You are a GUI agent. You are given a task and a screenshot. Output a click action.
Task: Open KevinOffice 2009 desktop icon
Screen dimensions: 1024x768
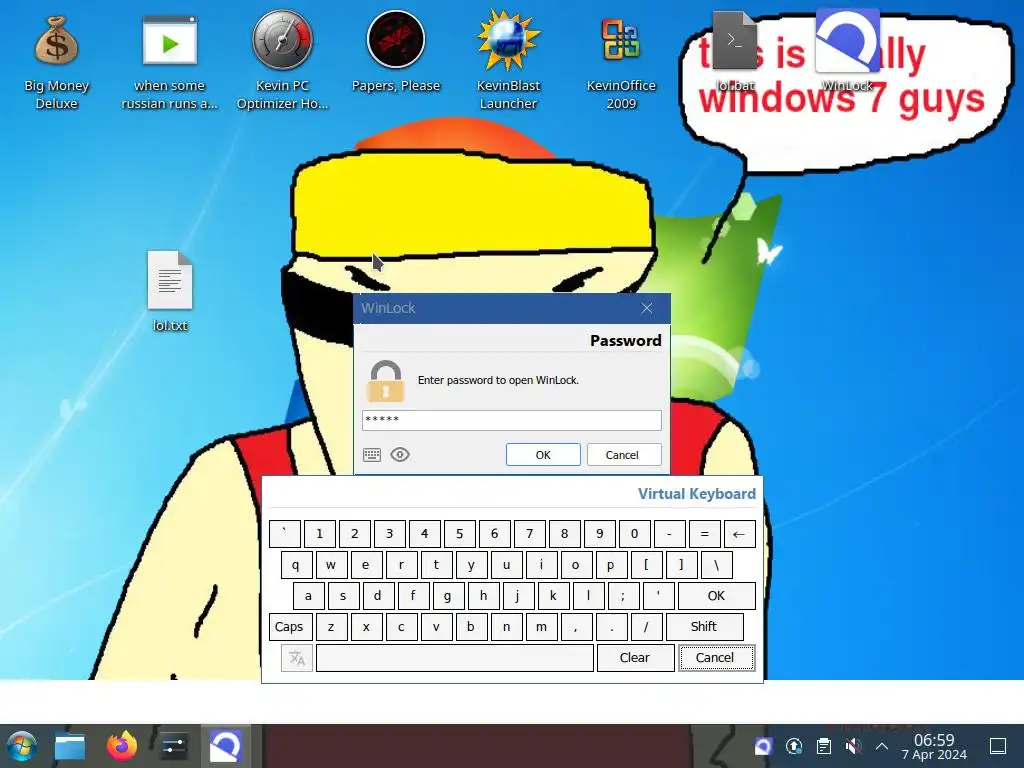(x=621, y=62)
